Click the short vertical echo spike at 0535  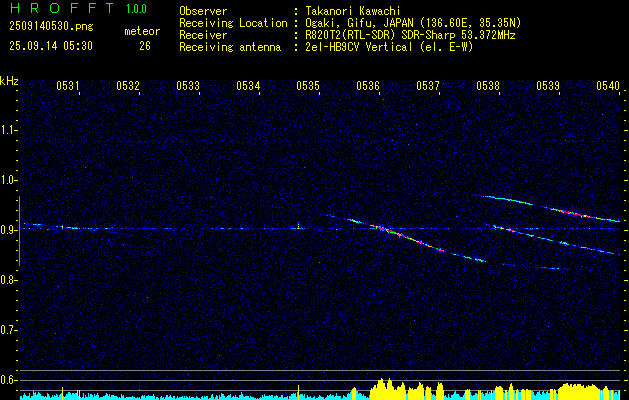click(298, 225)
